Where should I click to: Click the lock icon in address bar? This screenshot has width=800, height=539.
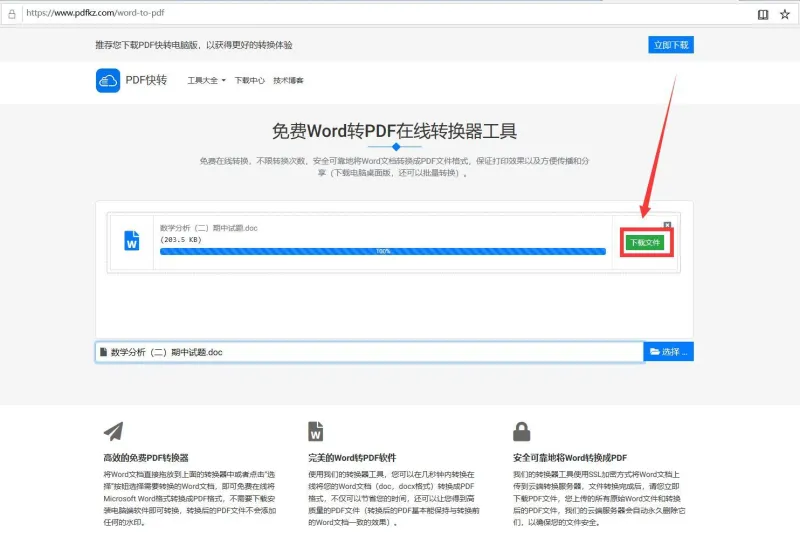[x=12, y=14]
